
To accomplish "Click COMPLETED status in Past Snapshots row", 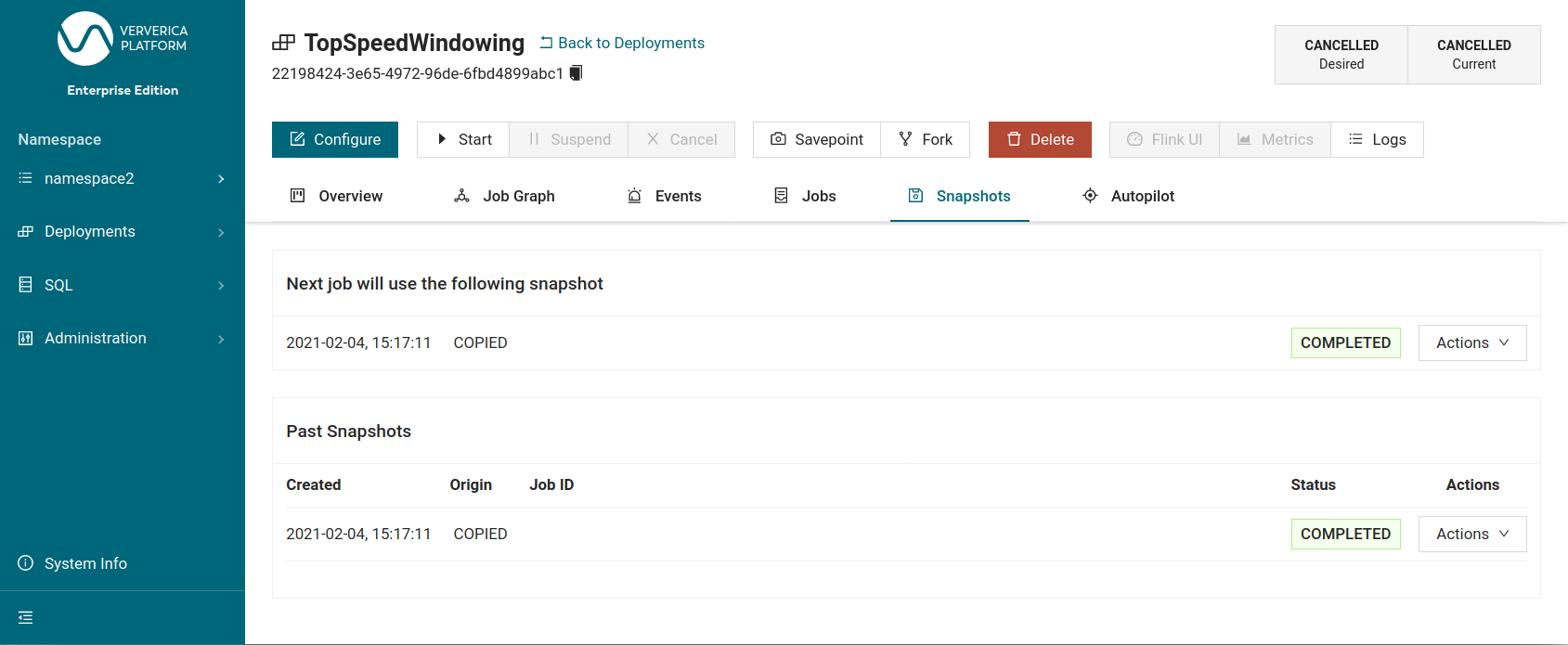I will [1346, 534].
